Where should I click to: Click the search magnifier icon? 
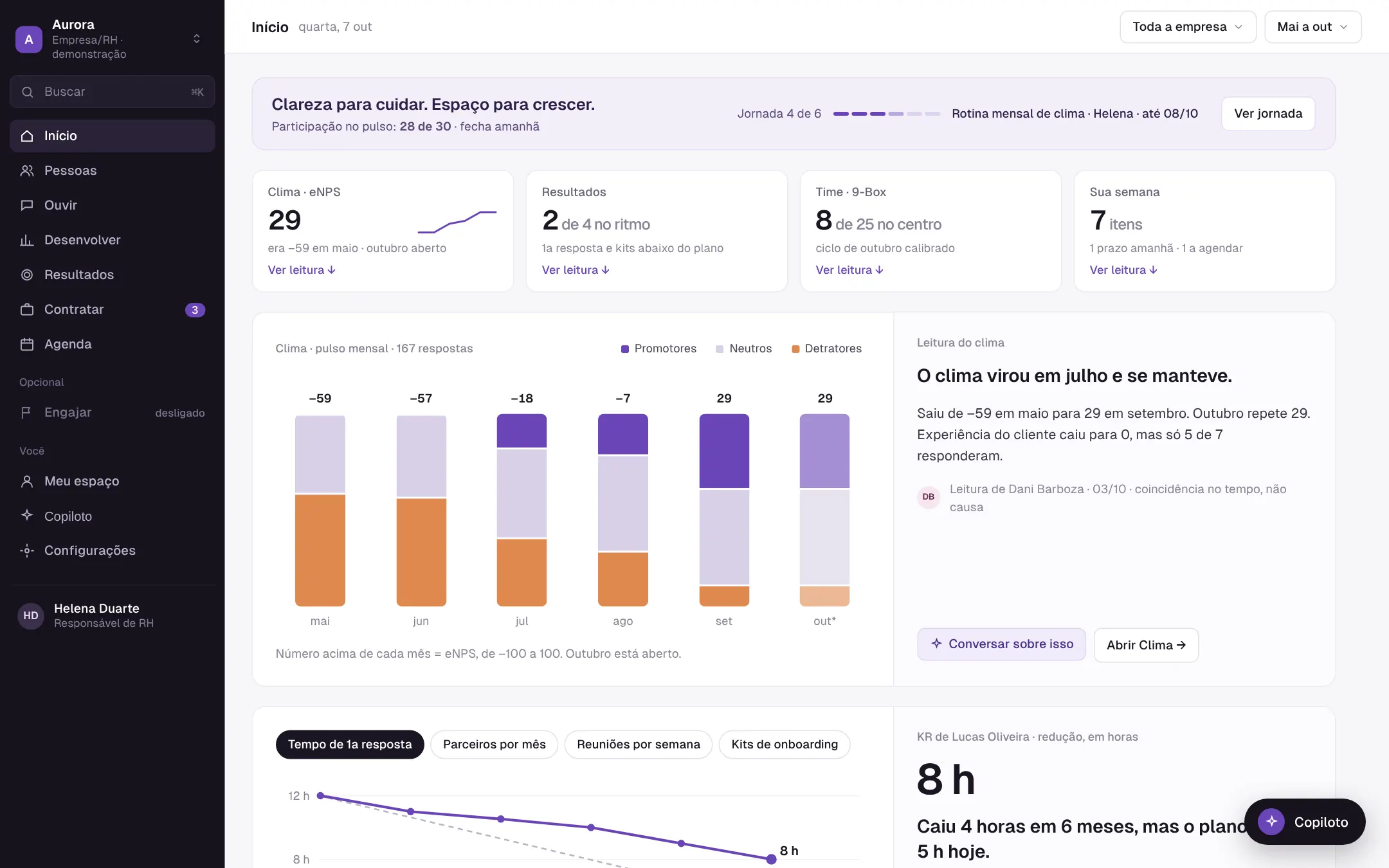coord(28,92)
